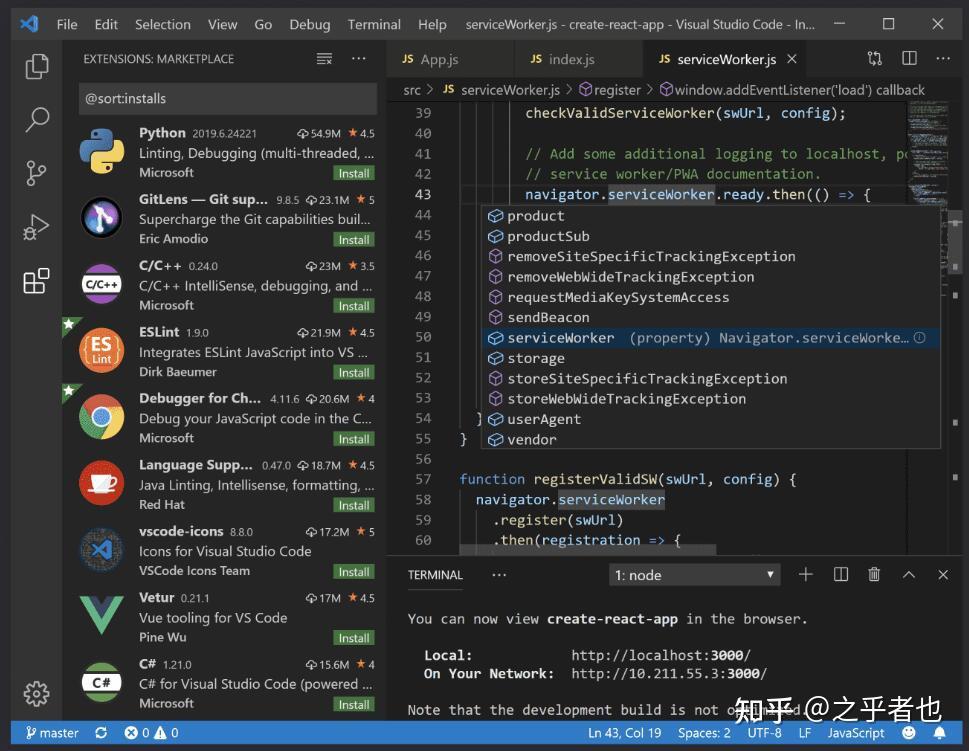Image resolution: width=969 pixels, height=751 pixels.
Task: Clear extensions search results icon
Action: [x=324, y=59]
